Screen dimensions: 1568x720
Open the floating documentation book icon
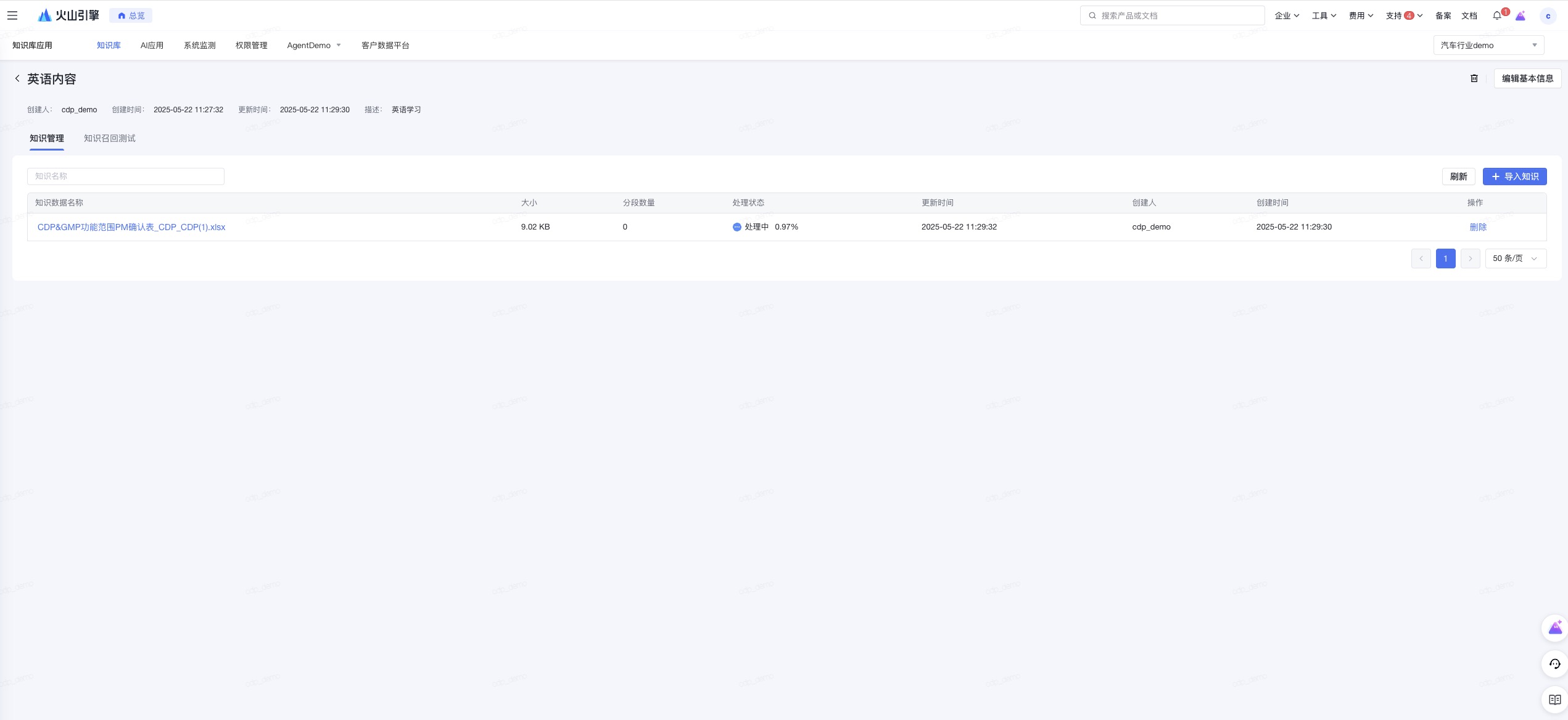(x=1554, y=700)
